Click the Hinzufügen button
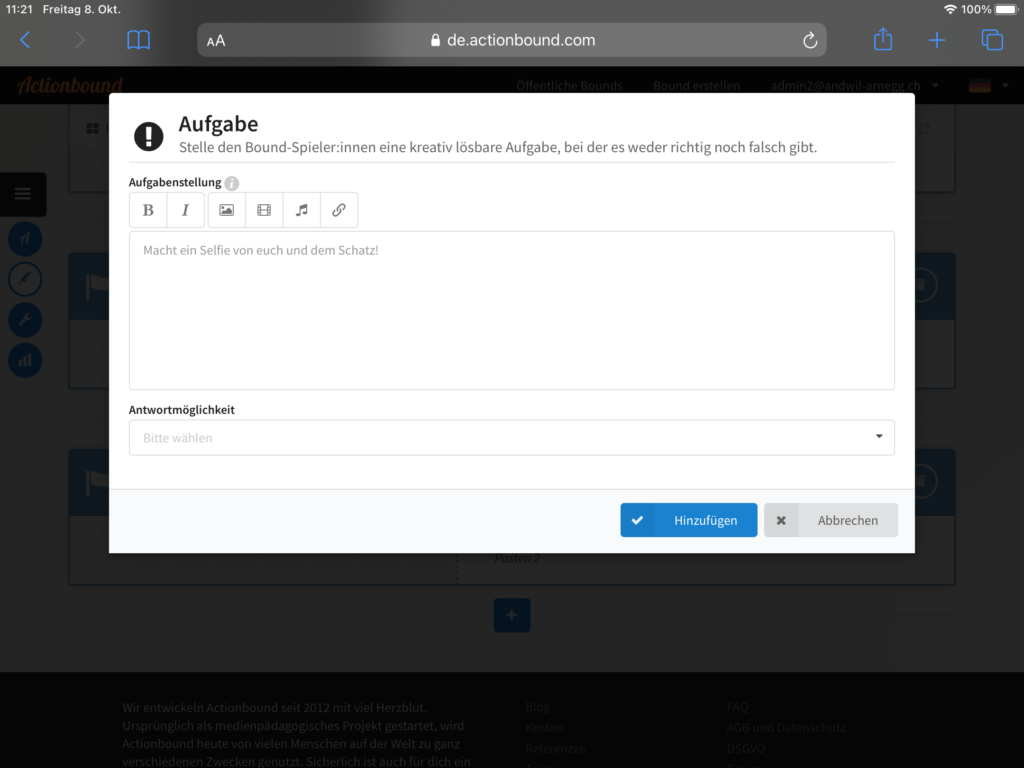The height and width of the screenshot is (768, 1024). click(x=688, y=520)
